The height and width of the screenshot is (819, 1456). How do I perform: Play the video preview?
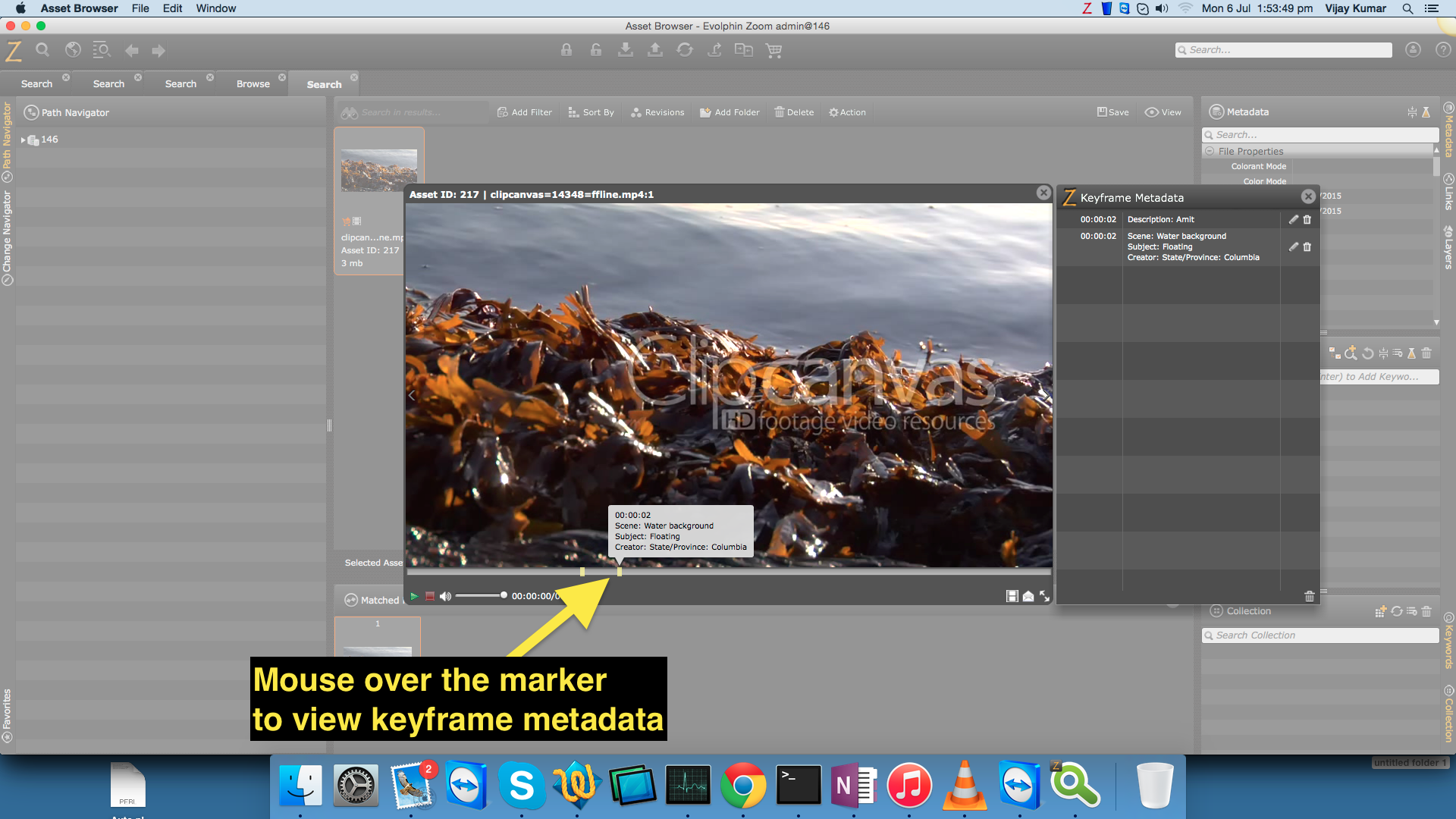(x=414, y=597)
